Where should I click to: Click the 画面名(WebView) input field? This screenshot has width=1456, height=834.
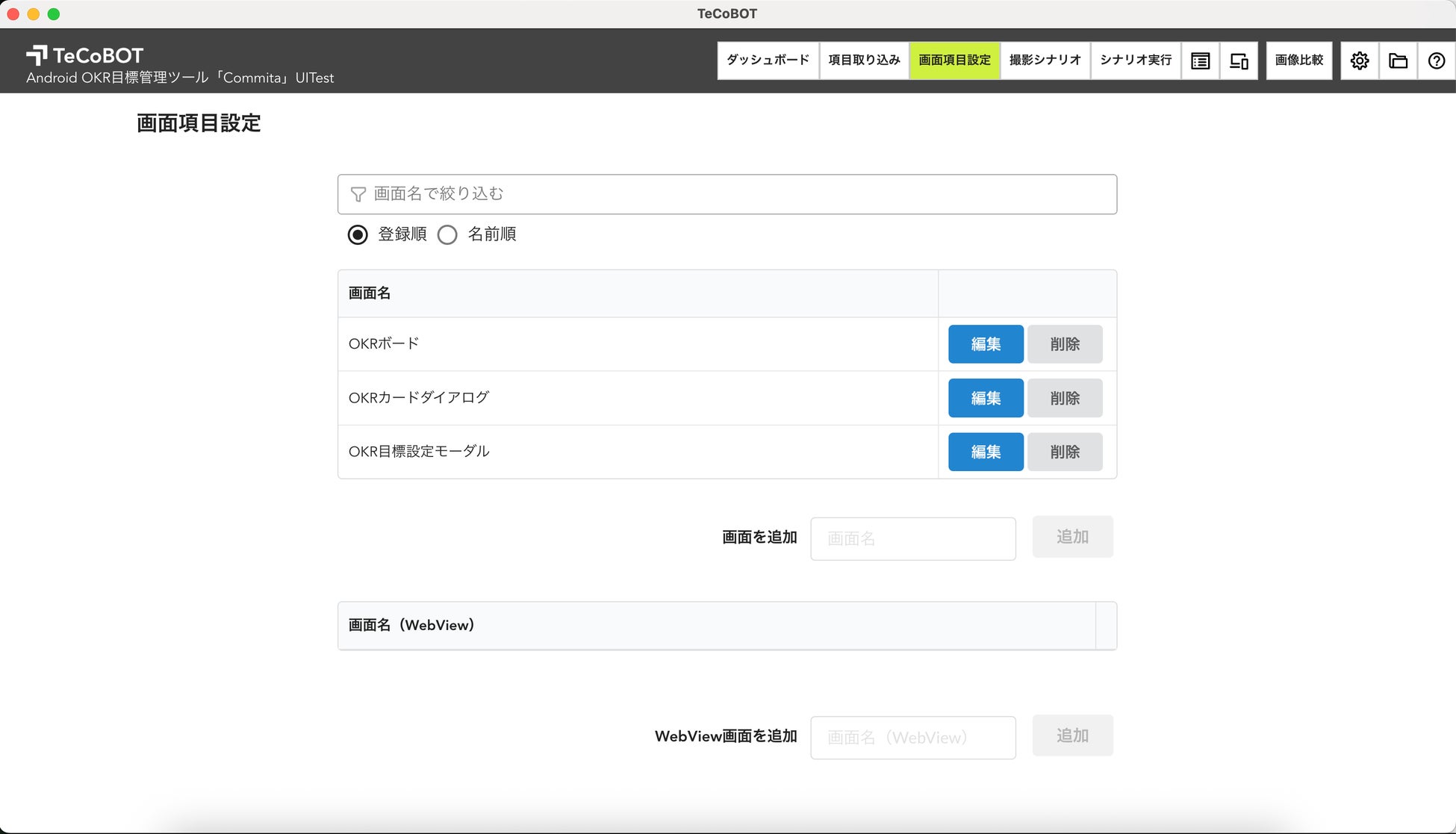coord(912,738)
